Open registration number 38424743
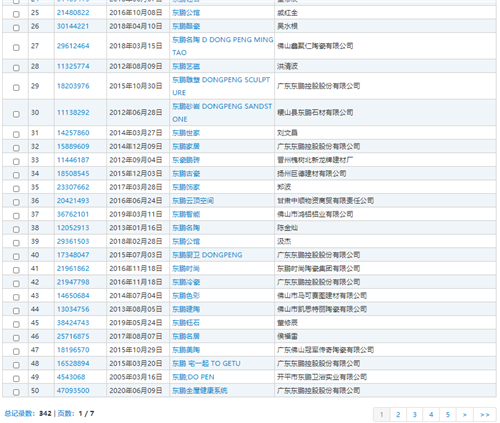500x423 pixels. 73,323
